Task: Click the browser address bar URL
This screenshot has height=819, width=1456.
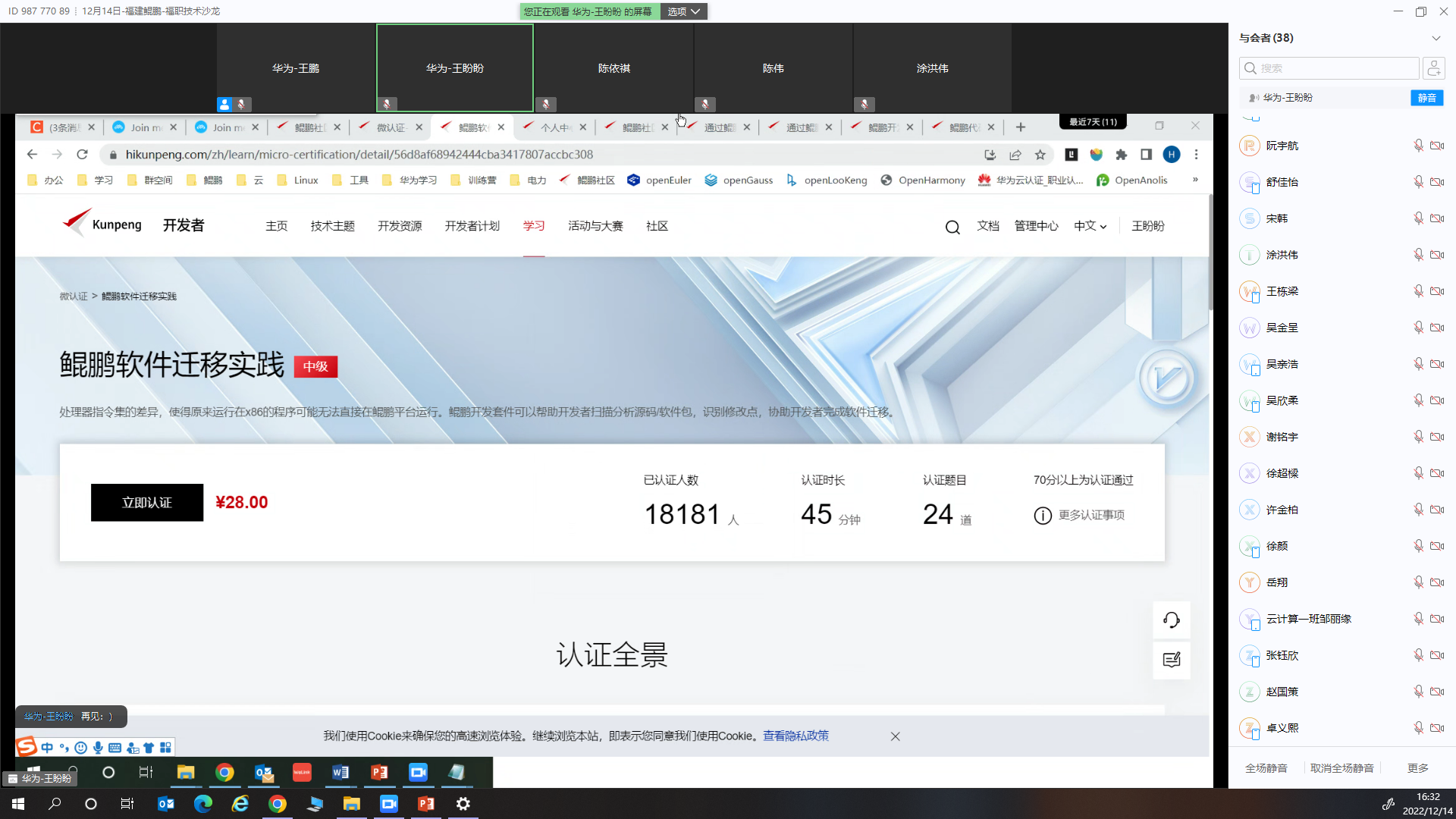Action: (359, 155)
